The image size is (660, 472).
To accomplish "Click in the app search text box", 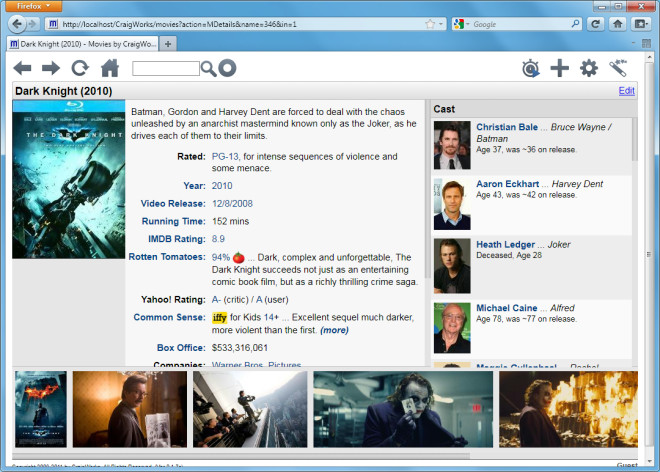I will coord(165,68).
